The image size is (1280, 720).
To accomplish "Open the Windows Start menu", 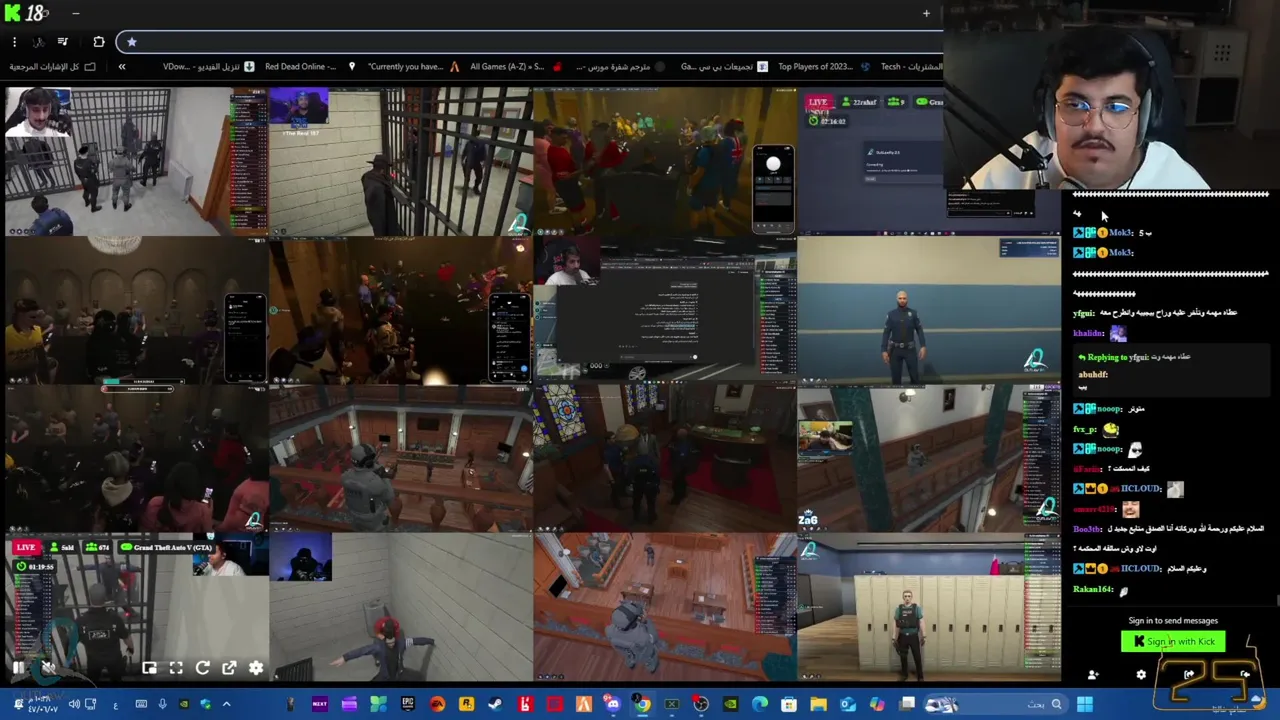I will coord(1085,705).
